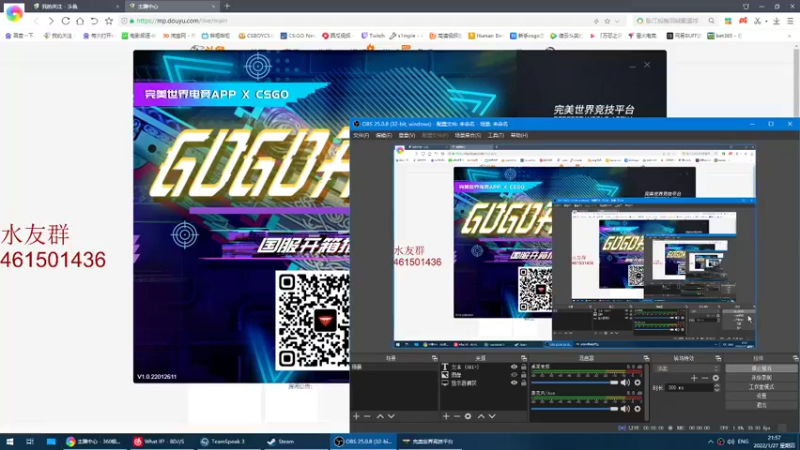Viewport: 800px width, 450px height.
Task: Toggle lock on the image source
Action: pyautogui.click(x=523, y=374)
